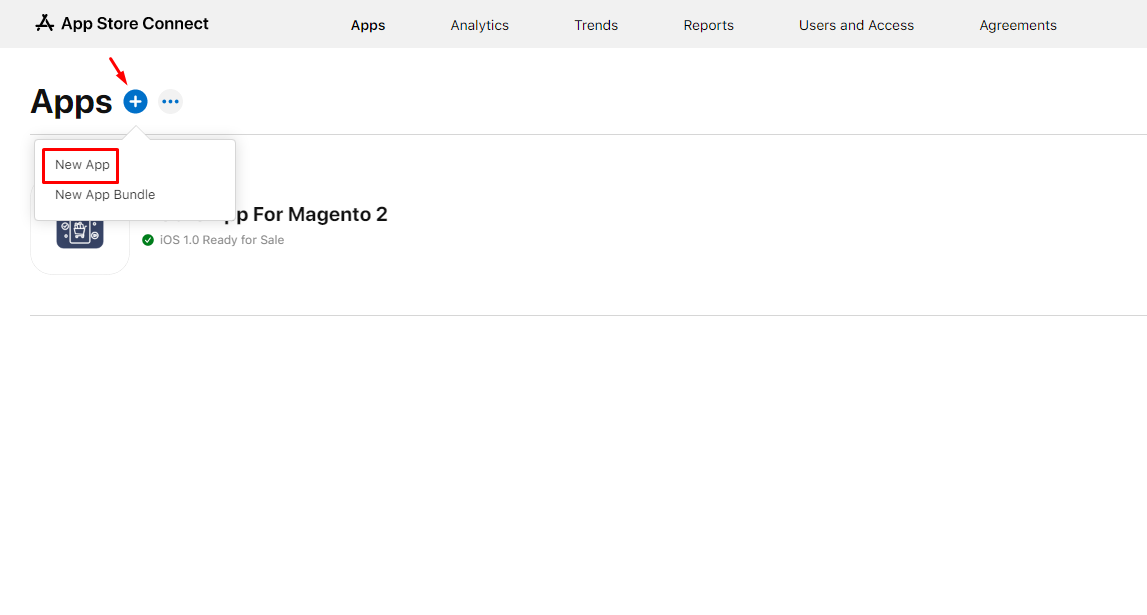1147x615 pixels.
Task: Click the Apple logo in the header
Action: pos(44,21)
